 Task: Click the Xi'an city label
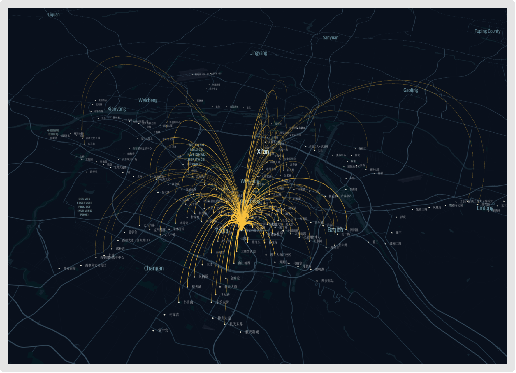(263, 152)
